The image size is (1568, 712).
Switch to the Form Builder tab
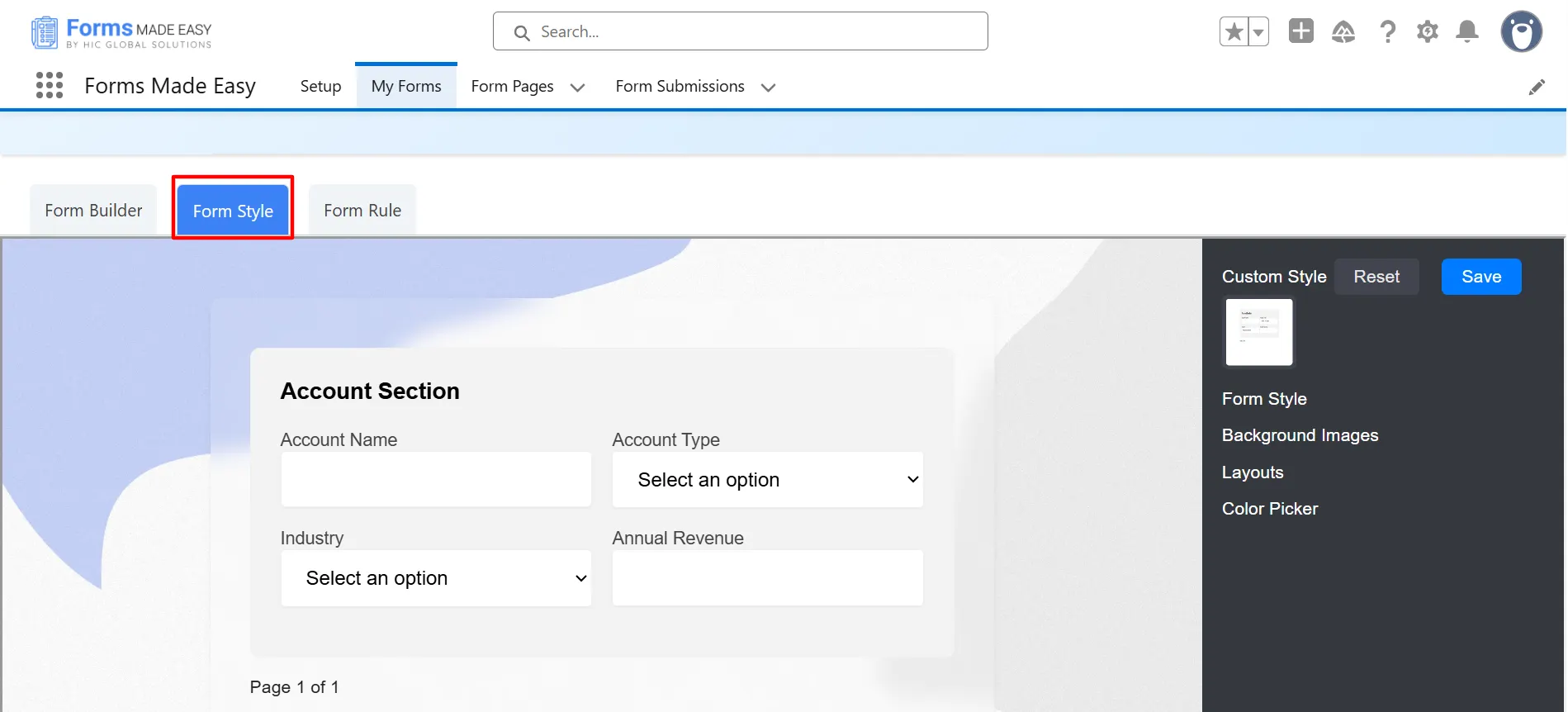[93, 211]
